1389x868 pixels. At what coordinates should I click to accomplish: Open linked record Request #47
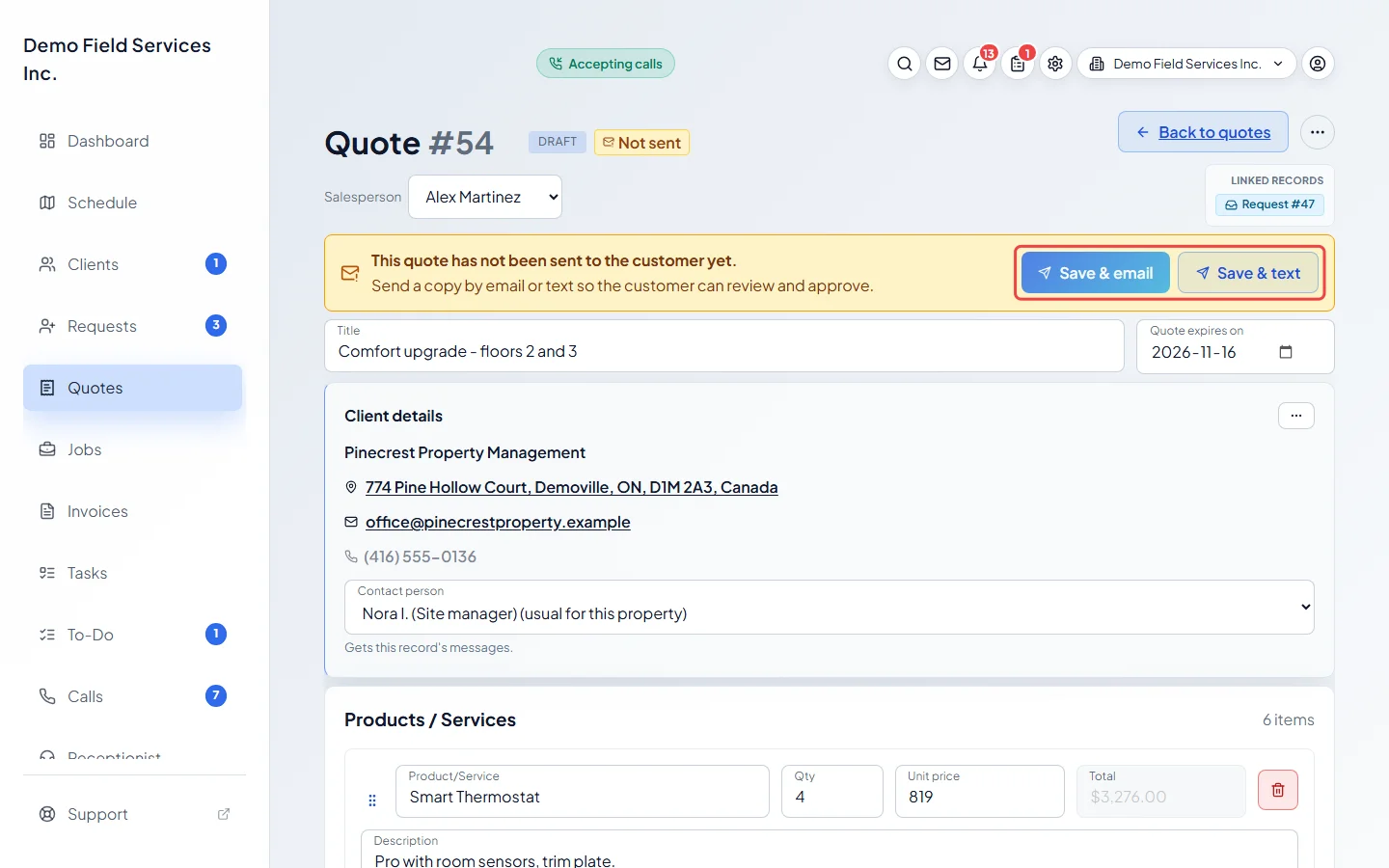[1269, 204]
